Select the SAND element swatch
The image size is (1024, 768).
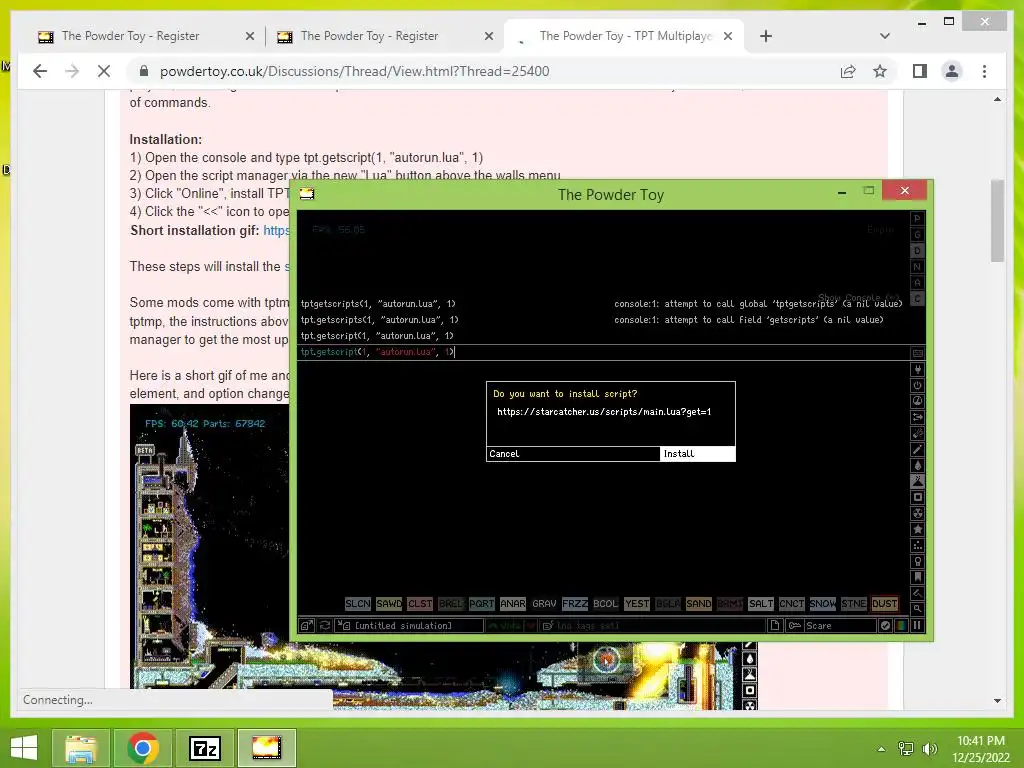coord(698,604)
